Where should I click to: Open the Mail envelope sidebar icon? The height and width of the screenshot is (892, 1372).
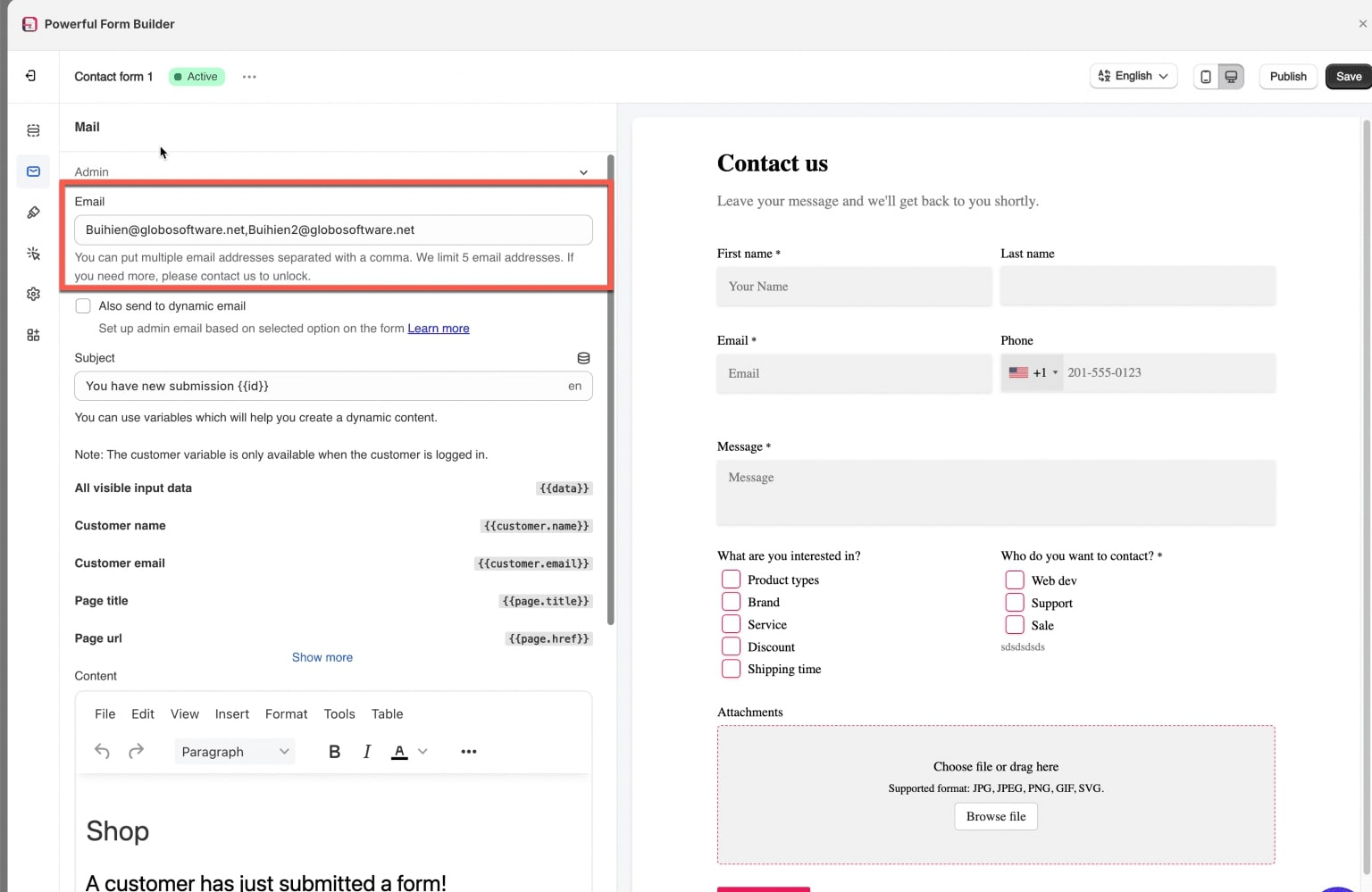pyautogui.click(x=33, y=171)
